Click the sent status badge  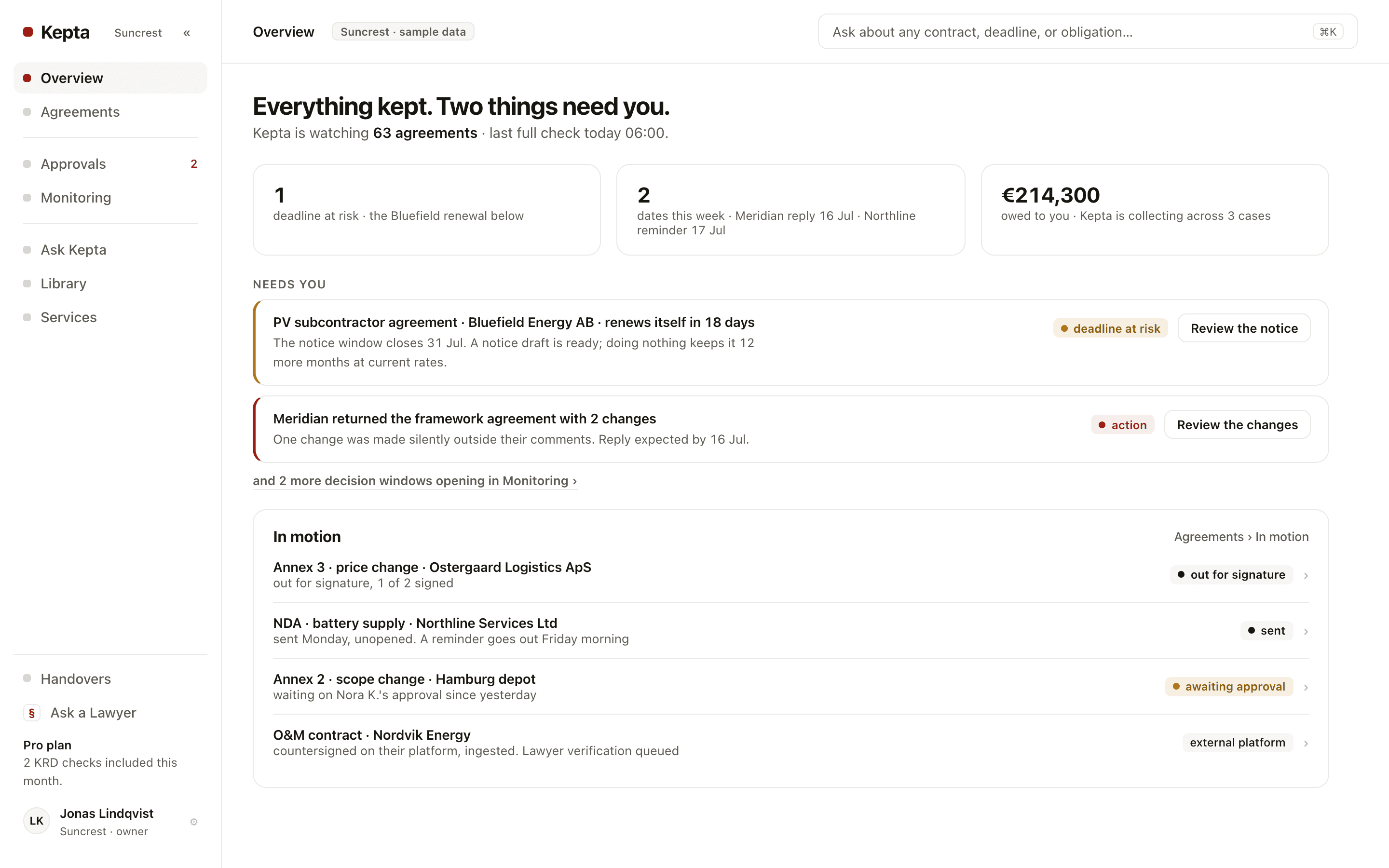pyautogui.click(x=1266, y=630)
